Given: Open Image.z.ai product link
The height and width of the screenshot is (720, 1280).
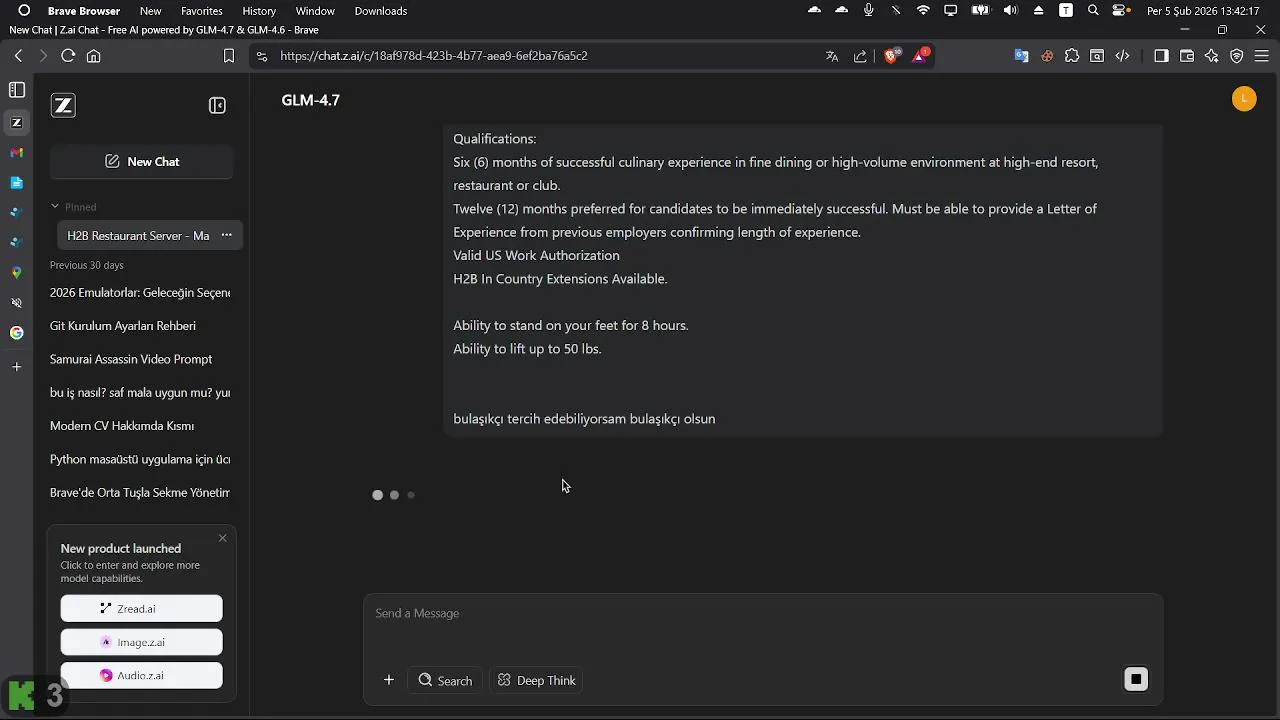Looking at the screenshot, I should tap(141, 642).
